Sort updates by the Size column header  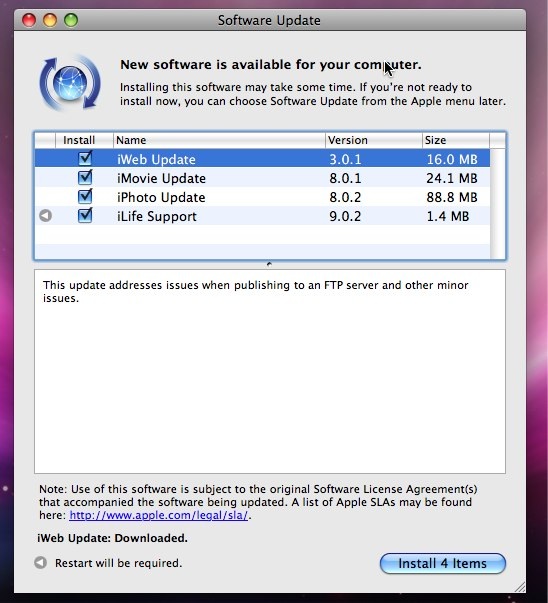[456, 140]
